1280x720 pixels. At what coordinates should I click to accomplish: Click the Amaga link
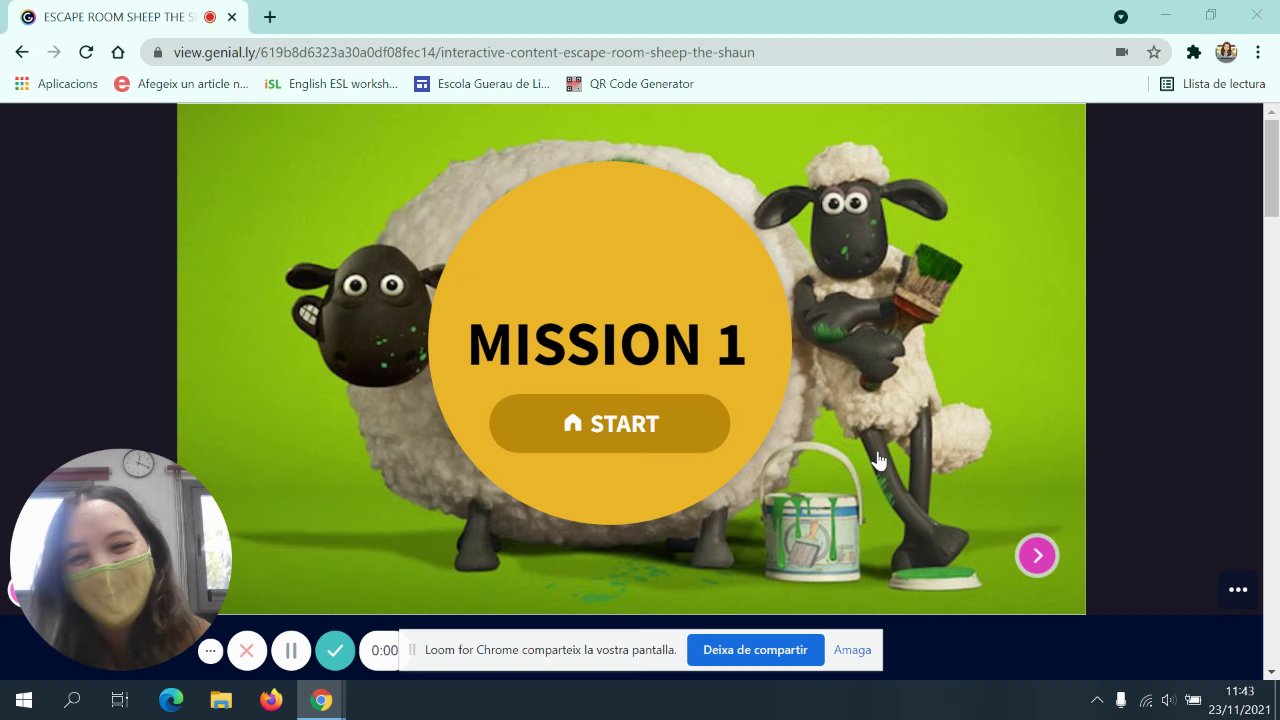[x=852, y=650]
